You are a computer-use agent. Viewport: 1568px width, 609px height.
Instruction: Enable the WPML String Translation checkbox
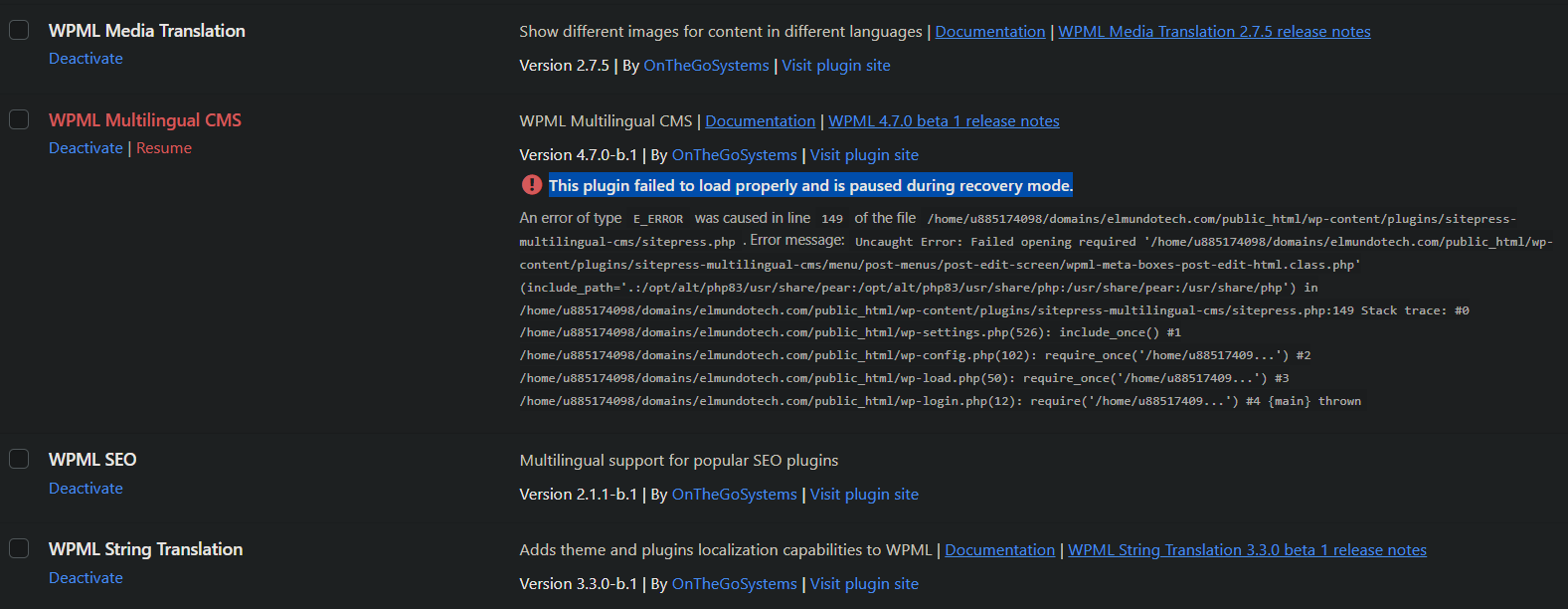coord(19,548)
